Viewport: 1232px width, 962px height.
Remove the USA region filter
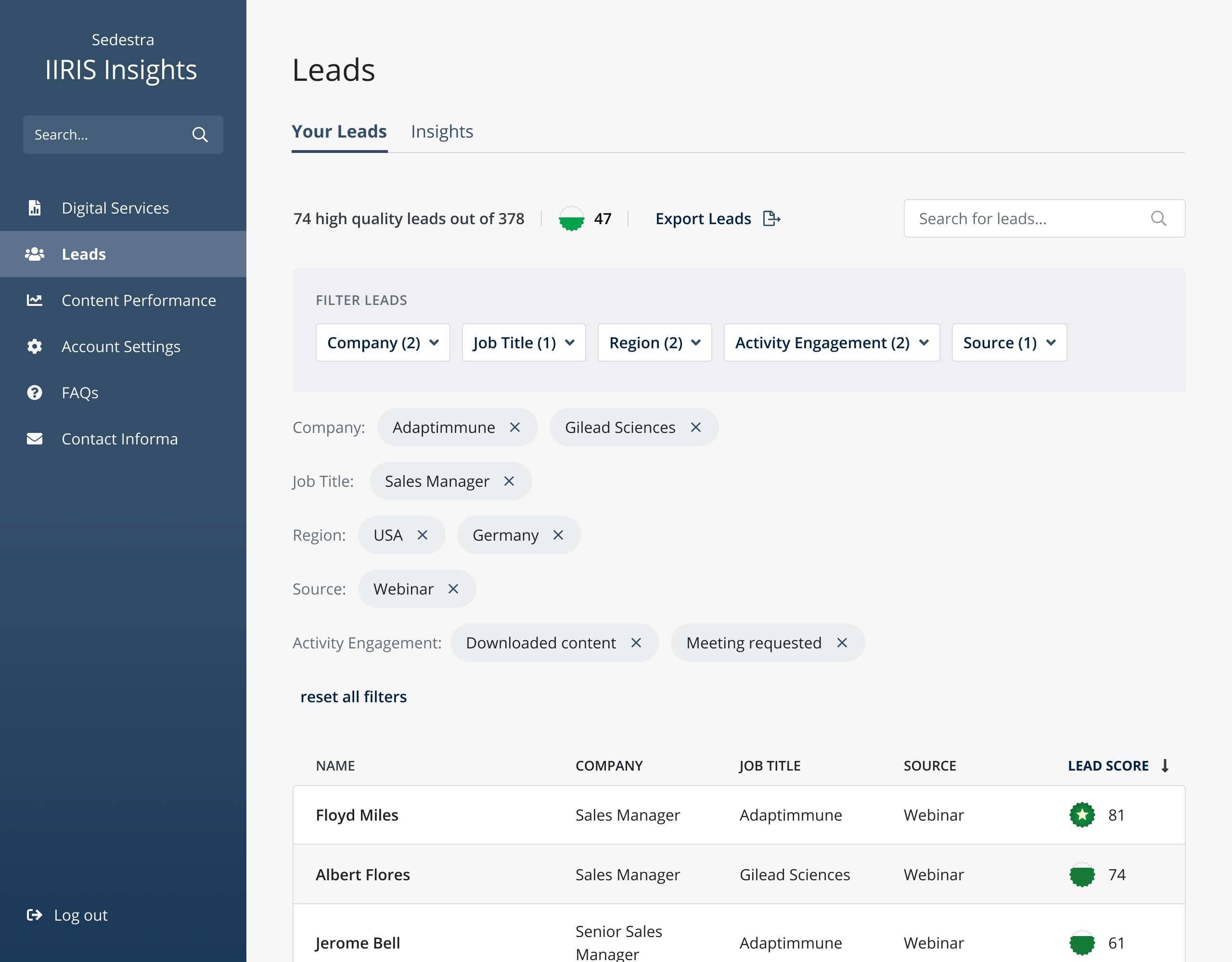pos(422,535)
